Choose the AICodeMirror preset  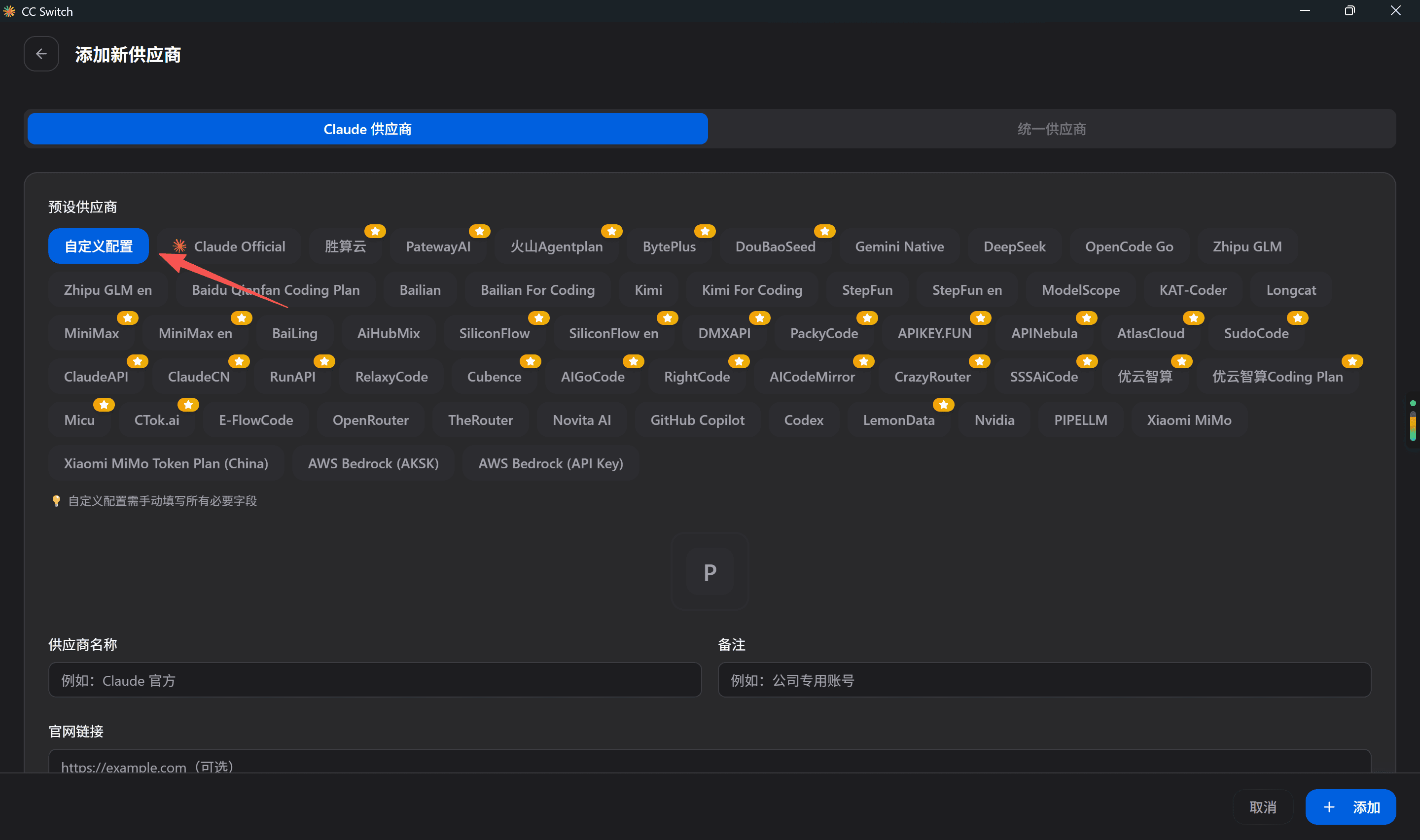point(812,377)
